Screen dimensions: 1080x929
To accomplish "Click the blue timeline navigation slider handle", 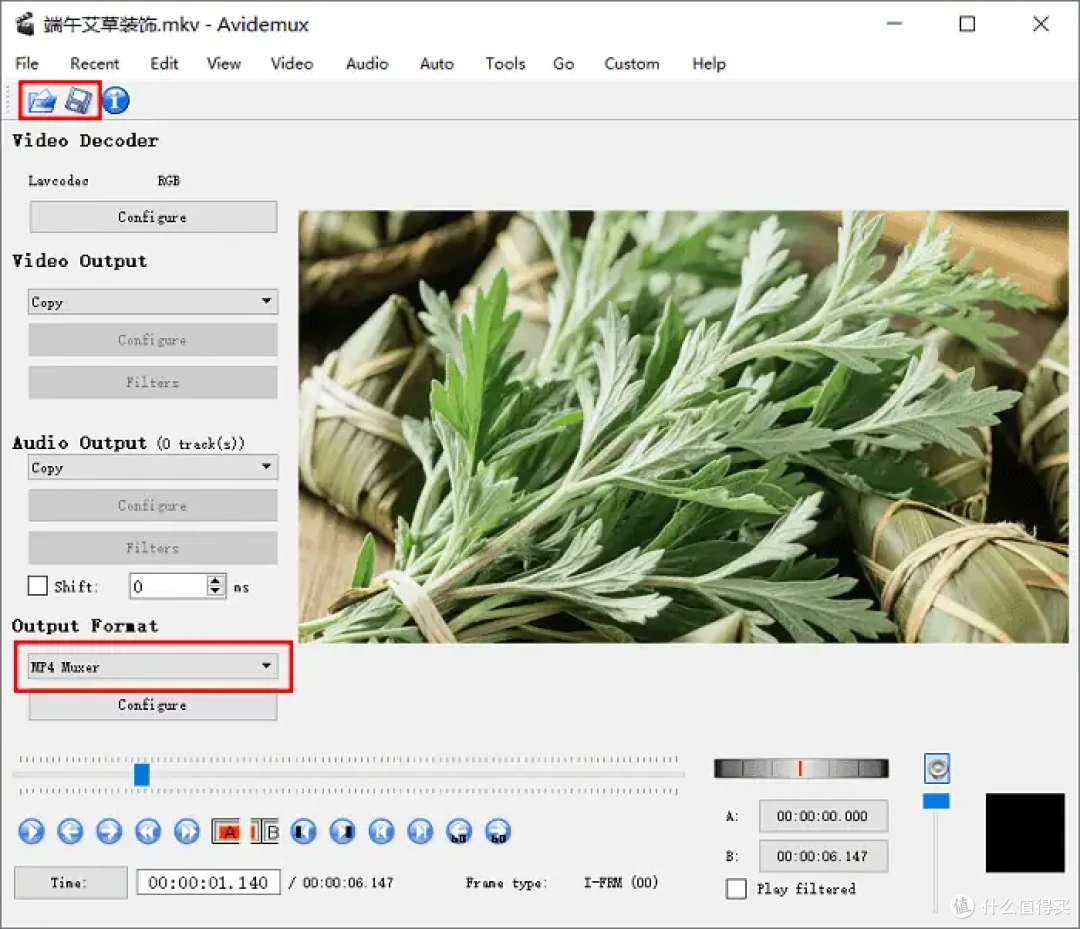I will click(x=142, y=774).
